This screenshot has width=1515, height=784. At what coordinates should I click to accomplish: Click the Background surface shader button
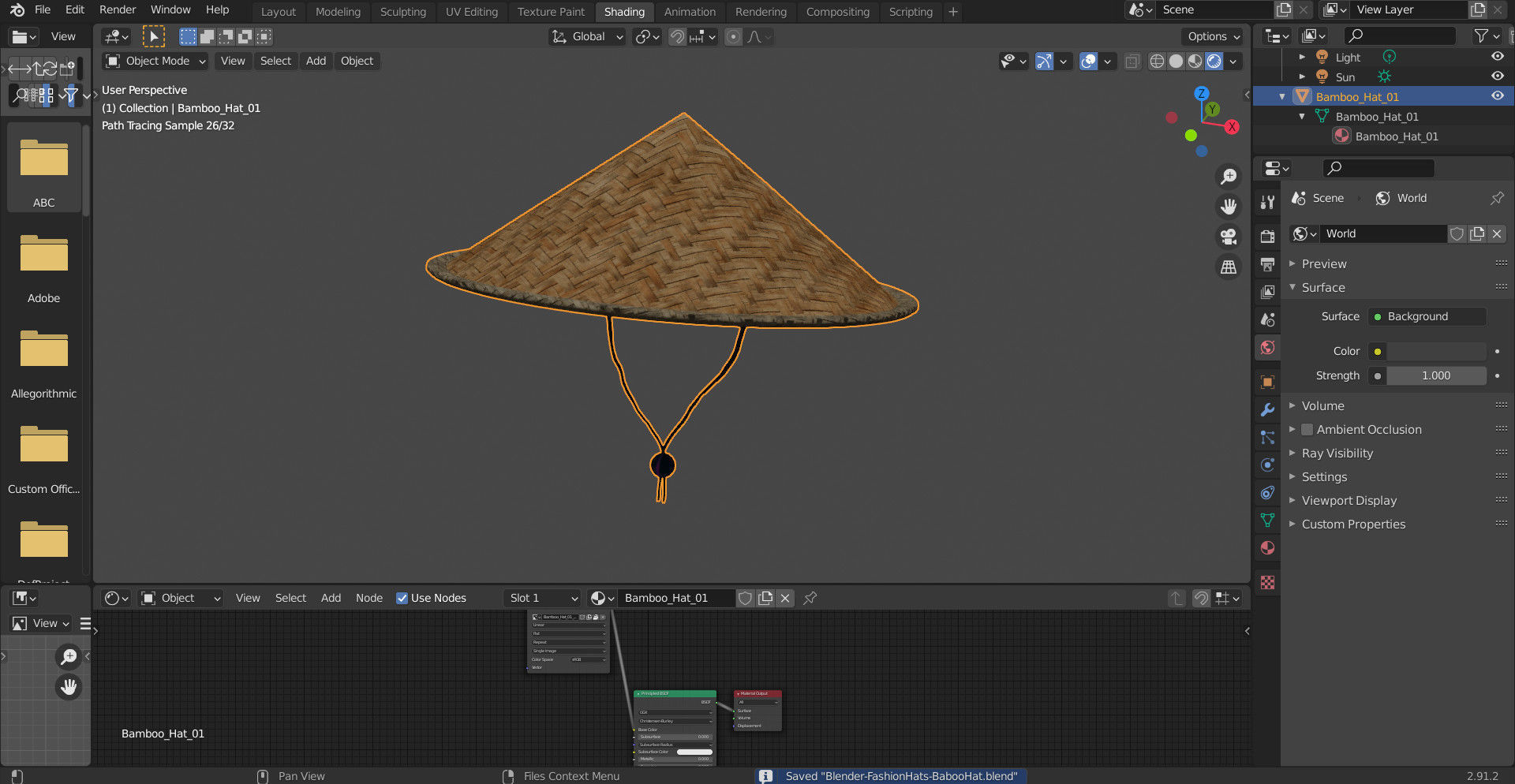coord(1427,316)
